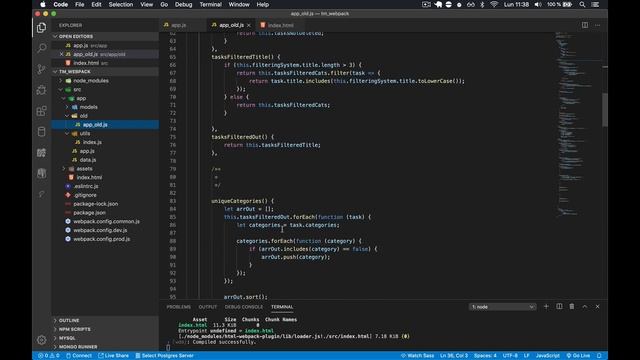This screenshot has height=360, width=640.
Task: Open the macOS Notification Center icon
Action: click(x=596, y=4)
